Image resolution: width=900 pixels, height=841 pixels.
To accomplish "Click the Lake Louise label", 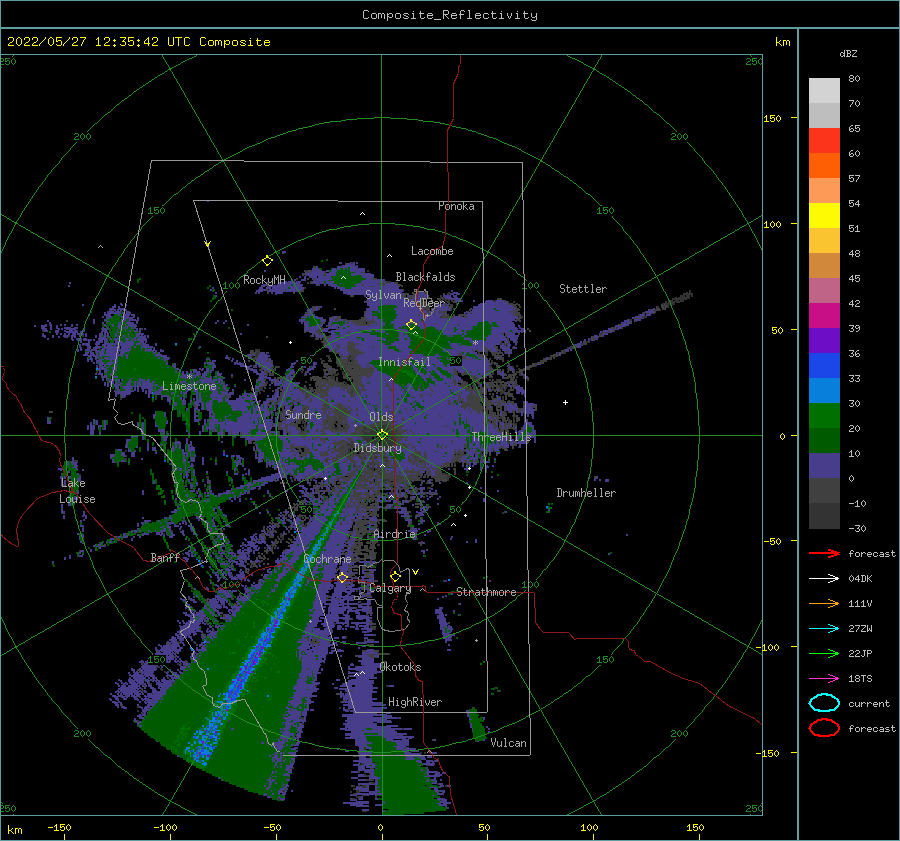I will point(77,491).
